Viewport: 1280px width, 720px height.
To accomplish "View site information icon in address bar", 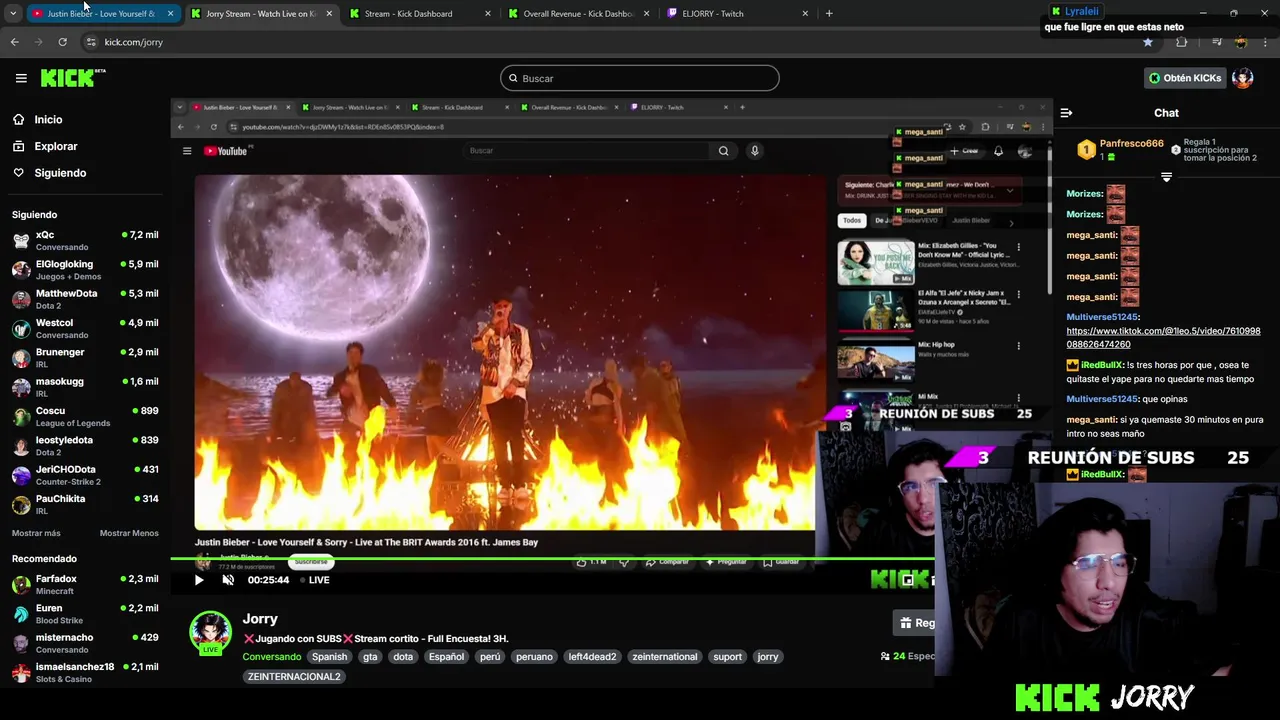I will pos(91,42).
